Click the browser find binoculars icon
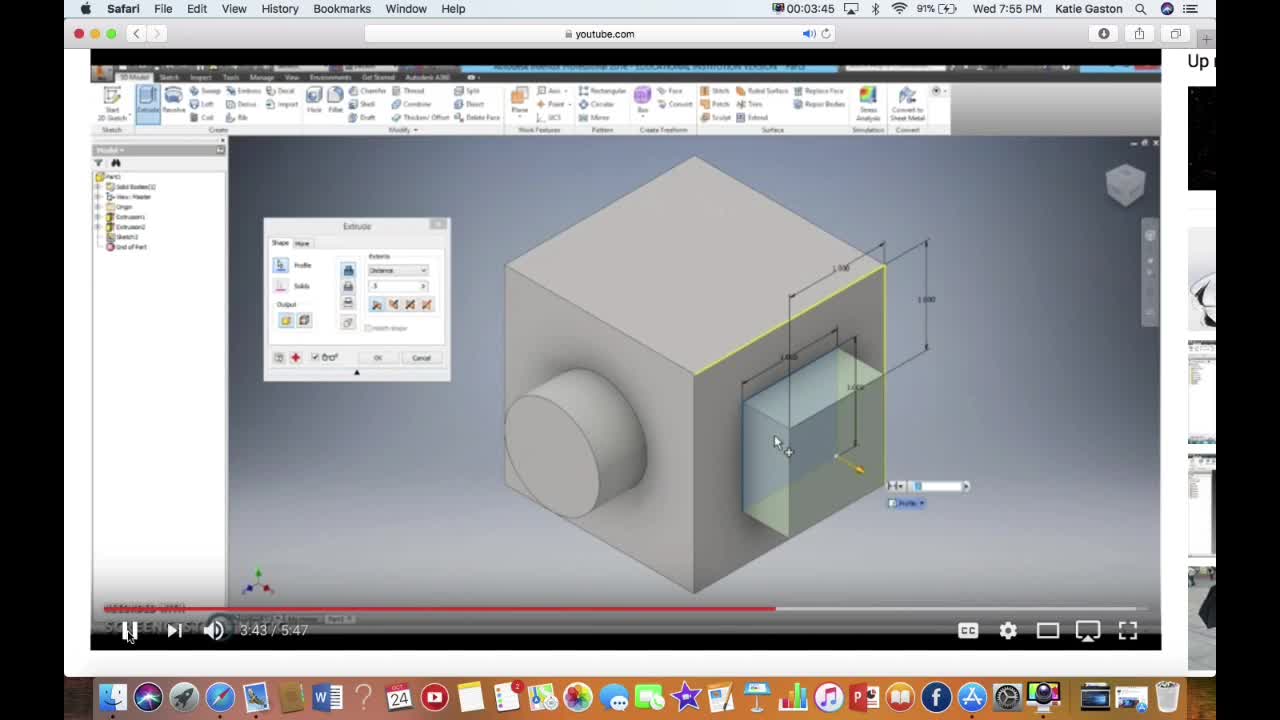This screenshot has width=1280, height=720. coord(116,163)
